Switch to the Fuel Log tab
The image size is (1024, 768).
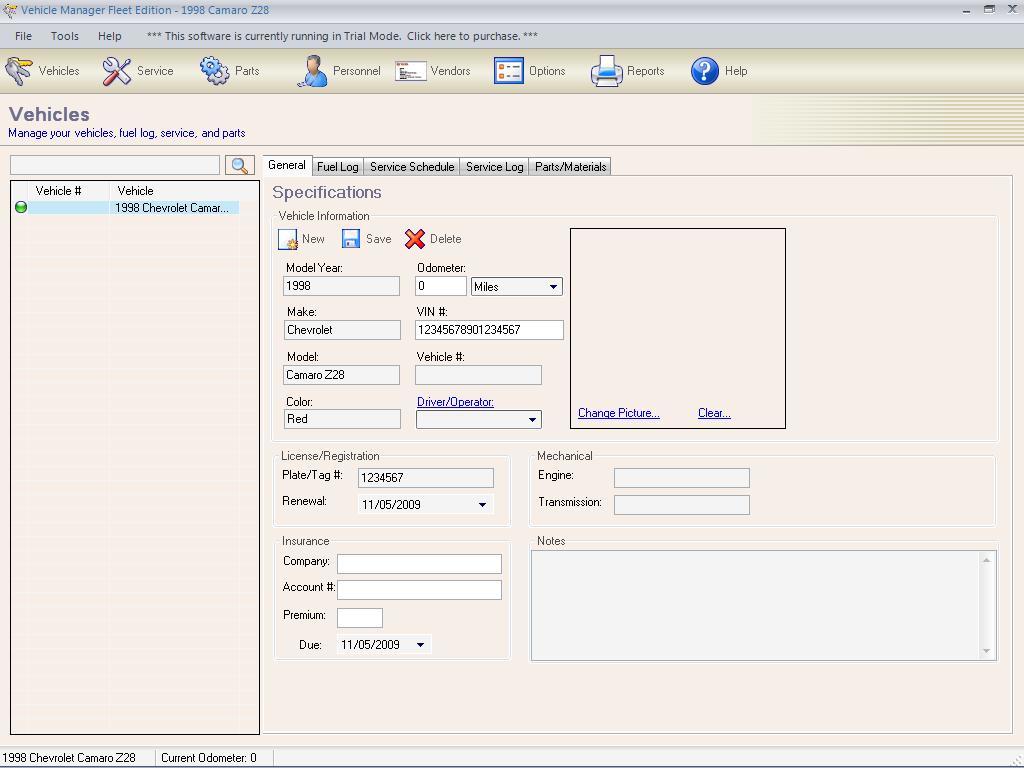coord(337,166)
